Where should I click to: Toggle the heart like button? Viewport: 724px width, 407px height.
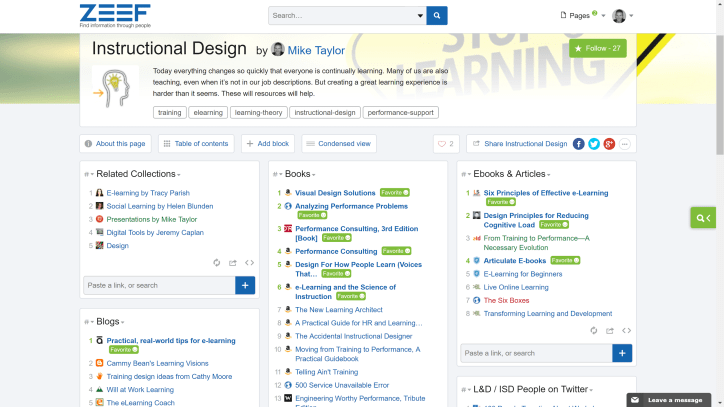pyautogui.click(x=446, y=144)
